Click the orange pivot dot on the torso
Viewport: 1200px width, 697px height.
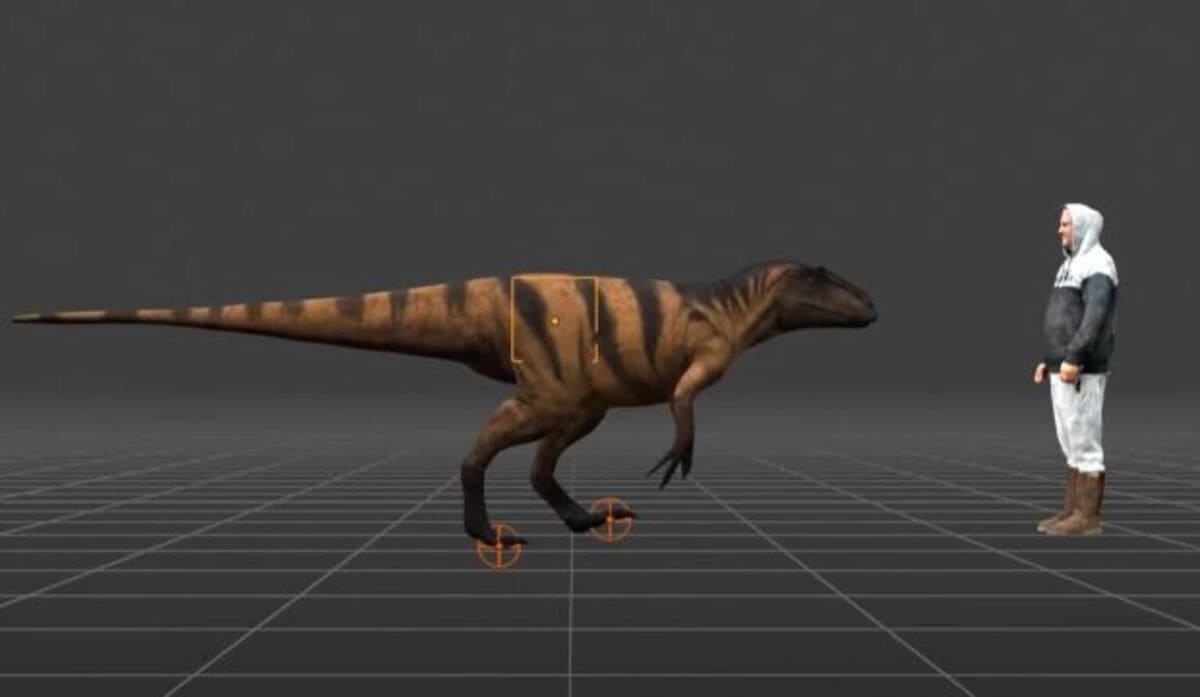coord(553,319)
